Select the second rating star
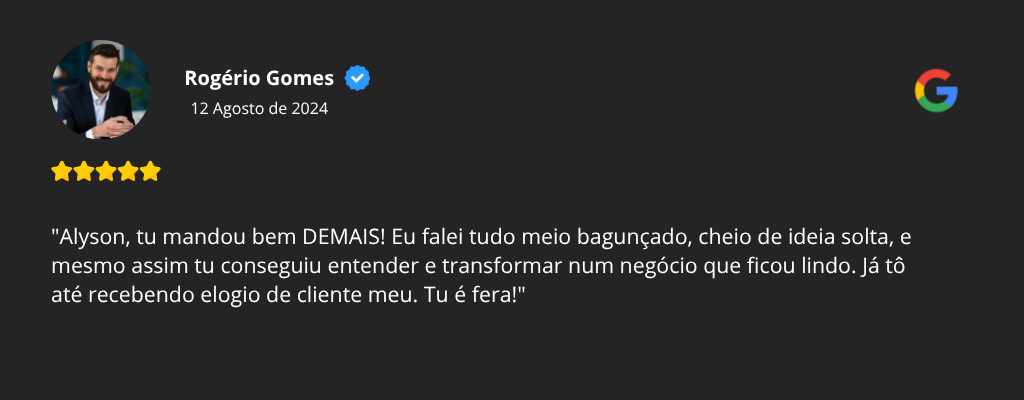 (83, 171)
